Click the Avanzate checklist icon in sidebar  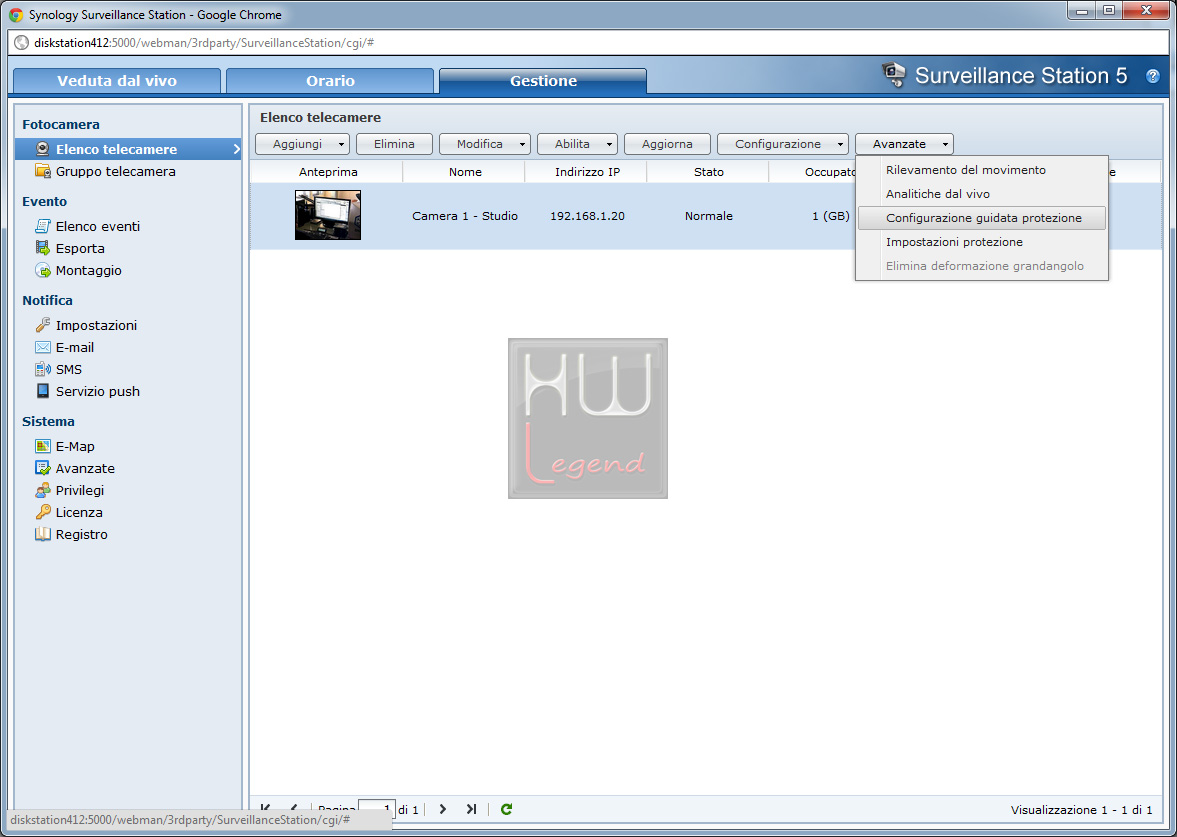(43, 468)
